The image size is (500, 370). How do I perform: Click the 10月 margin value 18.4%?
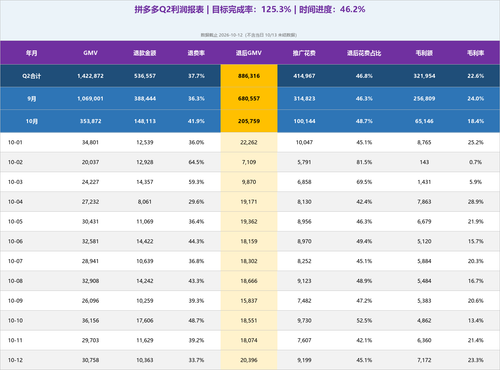tap(475, 121)
